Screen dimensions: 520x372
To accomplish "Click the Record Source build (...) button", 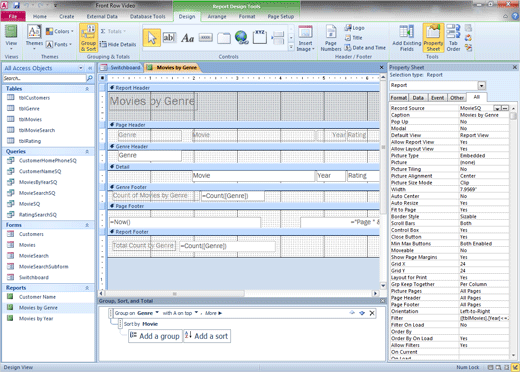I will click(505, 108).
